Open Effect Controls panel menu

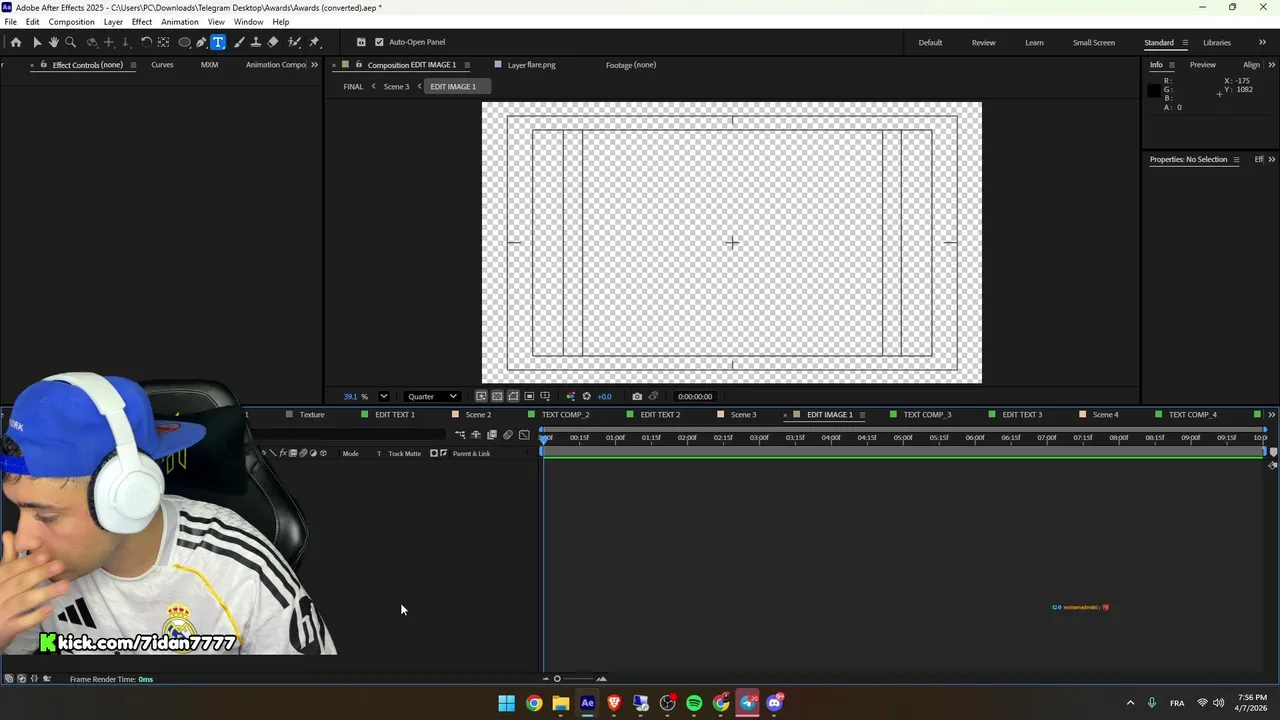133,65
